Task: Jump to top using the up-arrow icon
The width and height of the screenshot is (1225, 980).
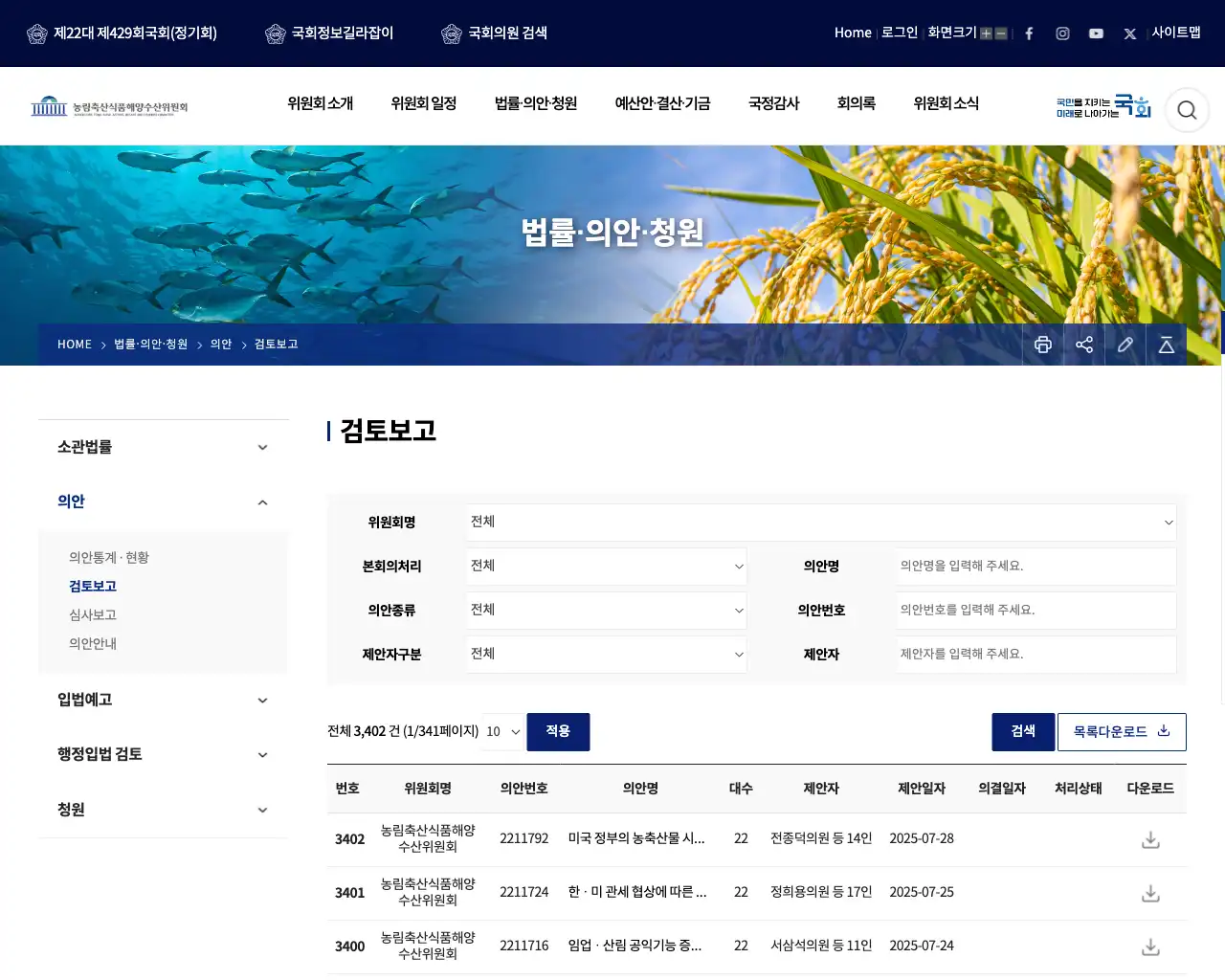Action: pos(1167,345)
